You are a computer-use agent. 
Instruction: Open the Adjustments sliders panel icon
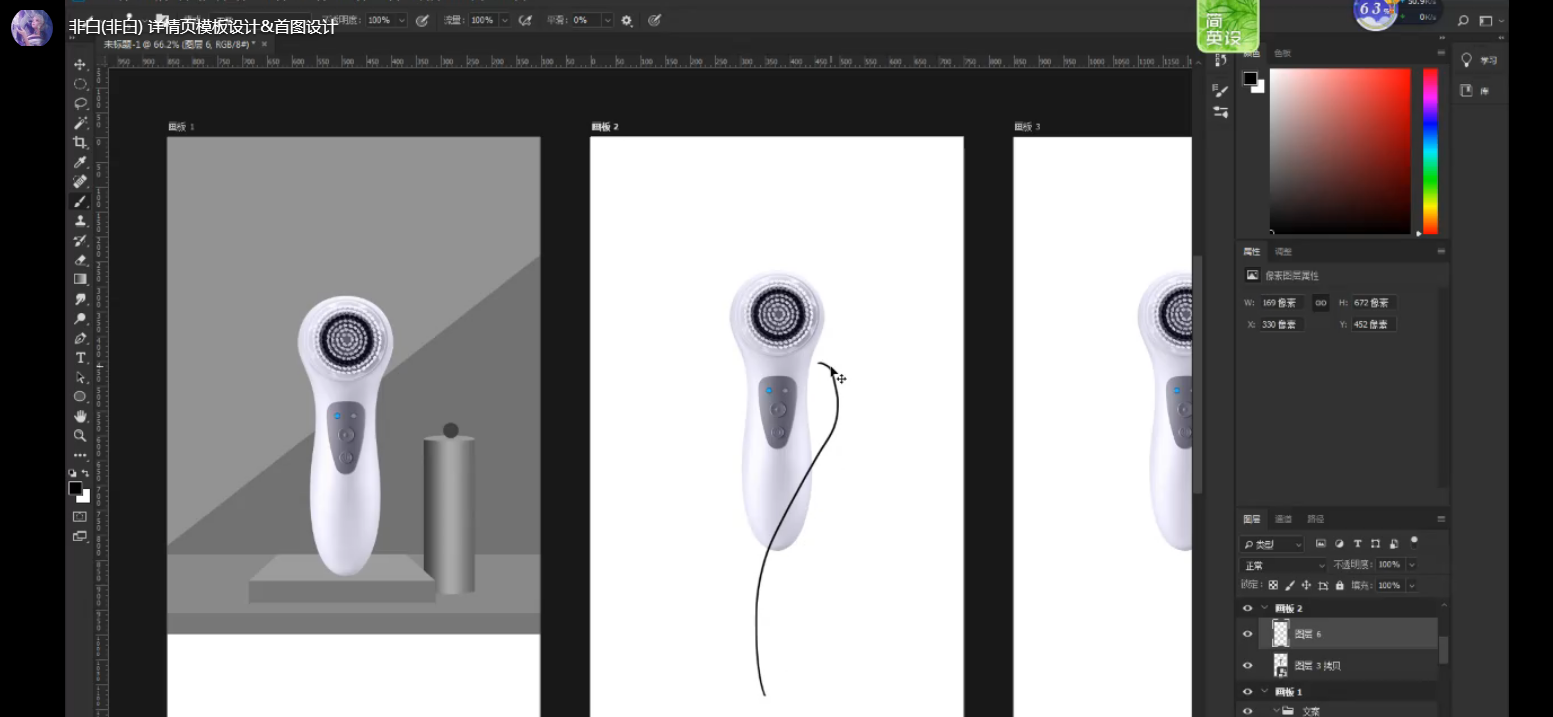pyautogui.click(x=1220, y=112)
